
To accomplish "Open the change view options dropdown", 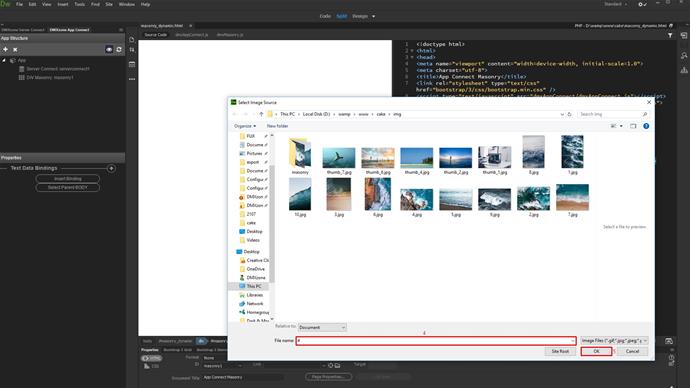I will [x=621, y=126].
